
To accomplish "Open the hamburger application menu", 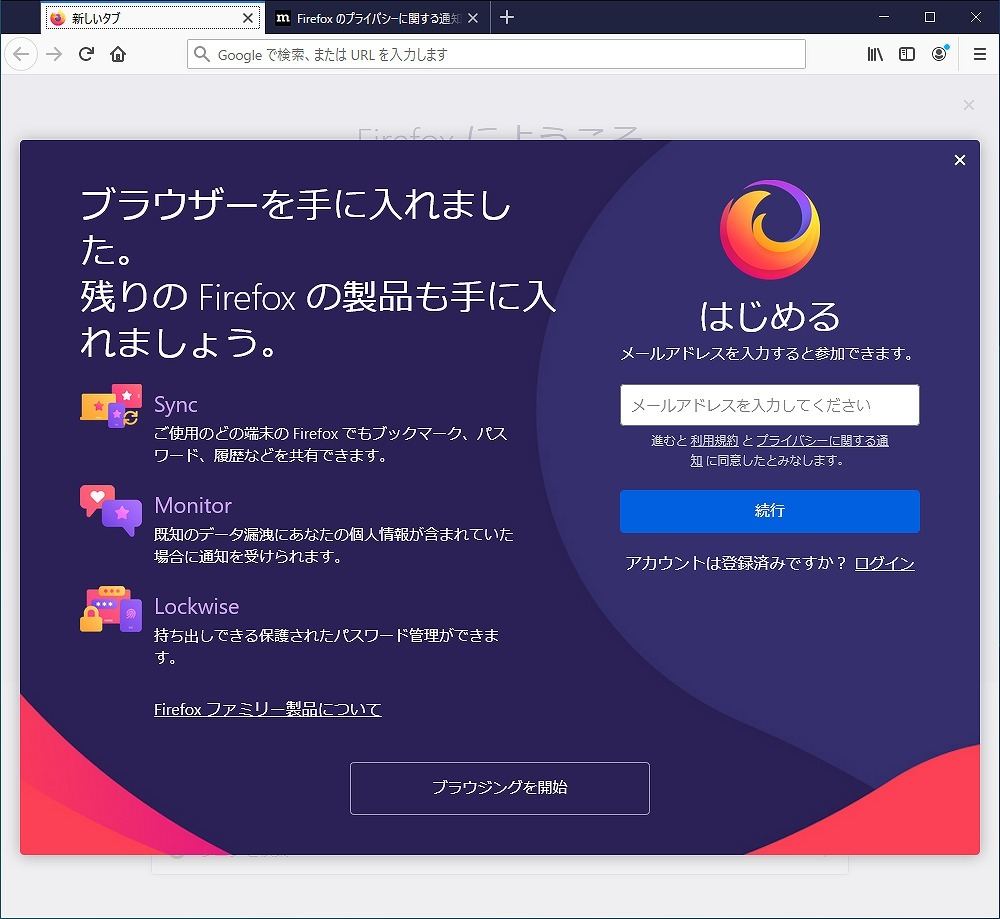I will point(980,54).
